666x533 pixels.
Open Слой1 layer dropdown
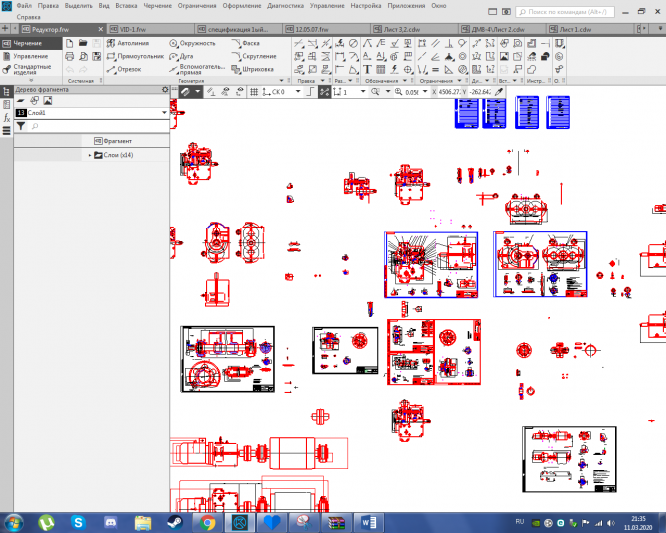click(164, 113)
